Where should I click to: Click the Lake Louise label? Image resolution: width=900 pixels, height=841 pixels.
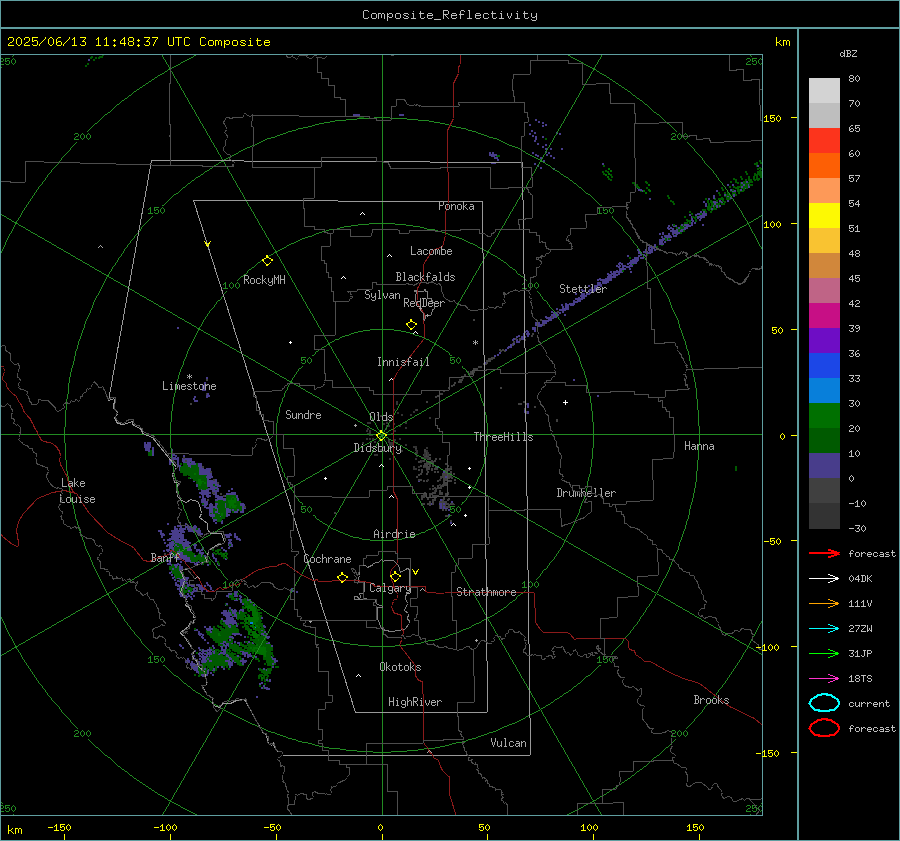[77, 491]
